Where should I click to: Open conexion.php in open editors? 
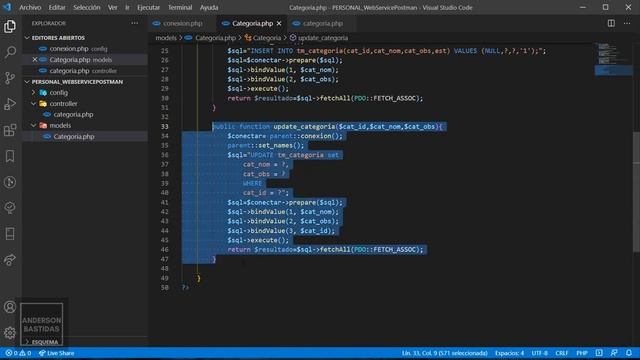click(84, 49)
